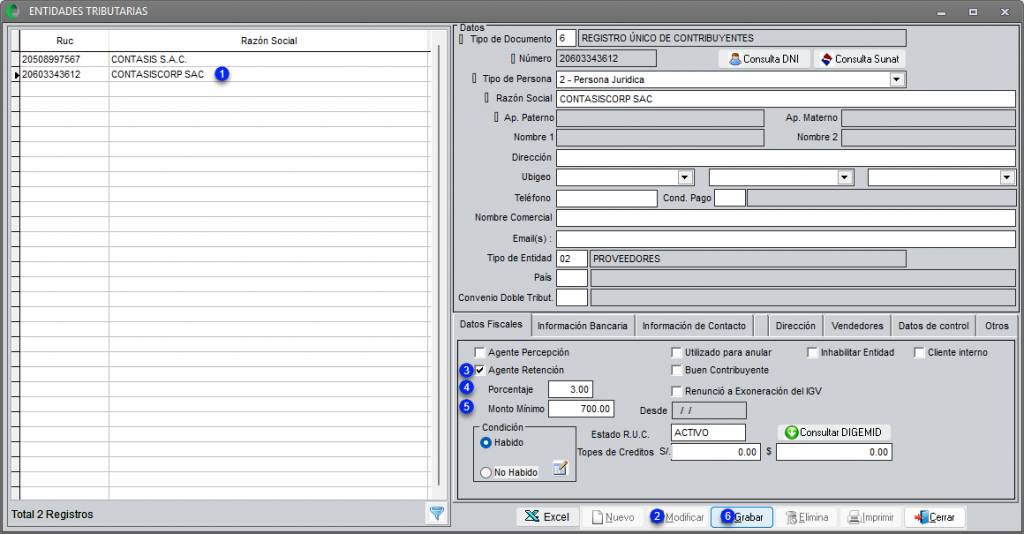The height and width of the screenshot is (534, 1024).
Task: Click the Desde date field
Action: [x=709, y=411]
